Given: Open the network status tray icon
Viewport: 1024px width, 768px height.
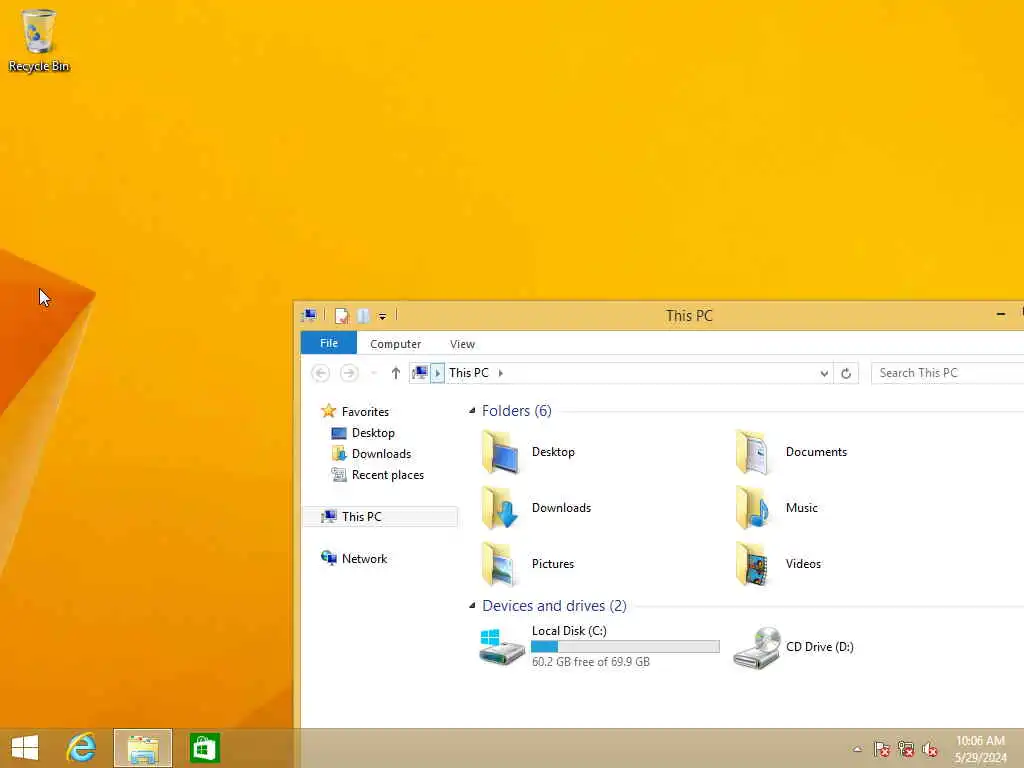Looking at the screenshot, I should [906, 749].
